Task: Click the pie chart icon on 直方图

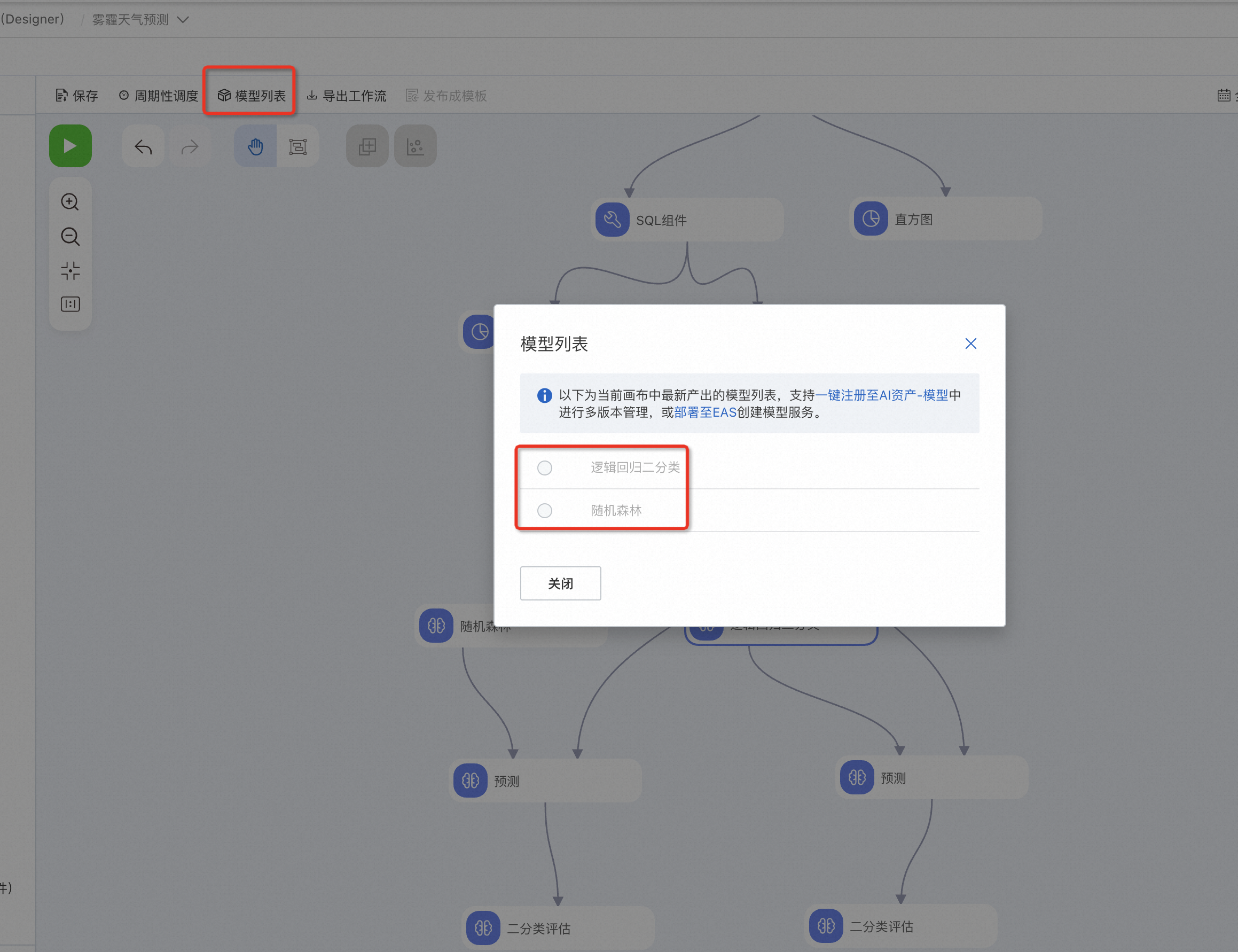Action: (x=871, y=219)
